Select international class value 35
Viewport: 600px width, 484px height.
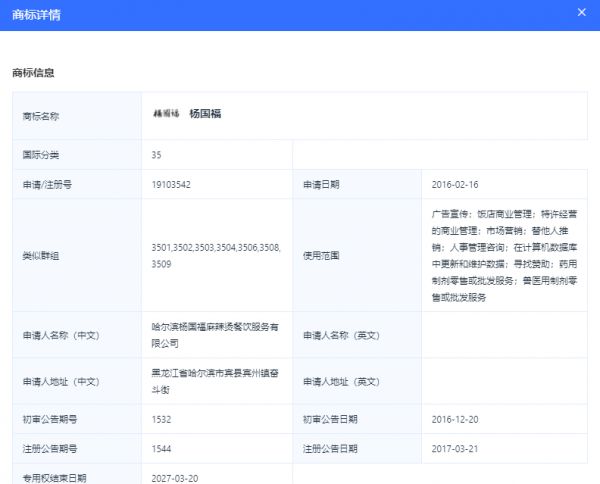157,155
